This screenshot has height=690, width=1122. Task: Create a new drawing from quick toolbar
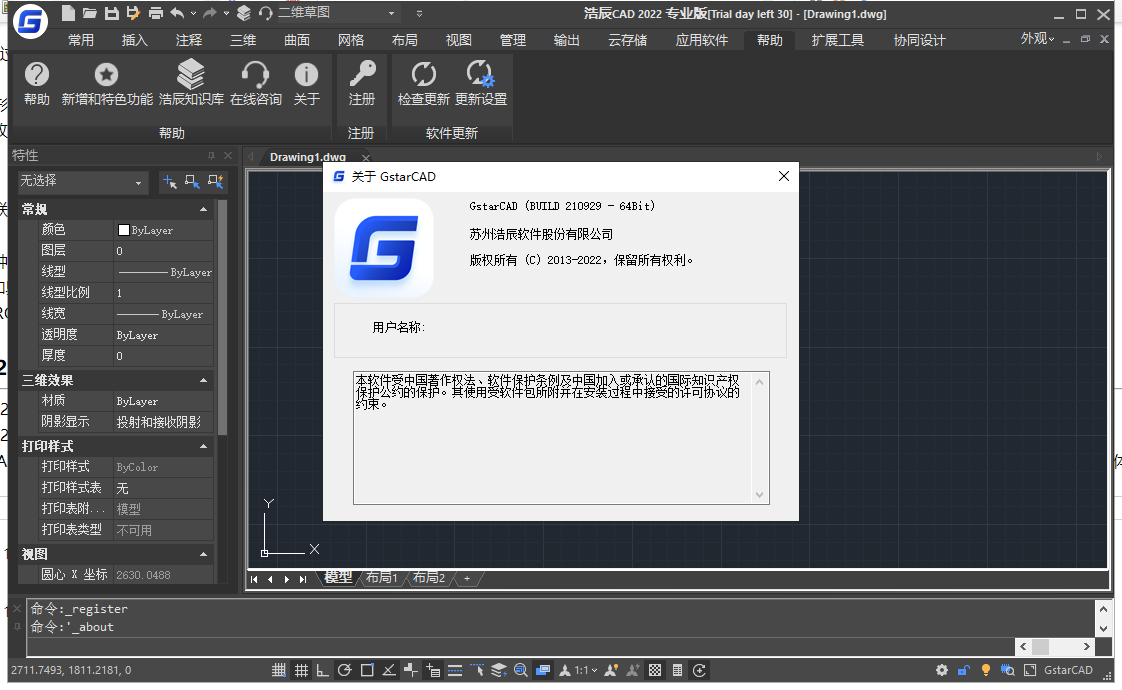(x=68, y=13)
